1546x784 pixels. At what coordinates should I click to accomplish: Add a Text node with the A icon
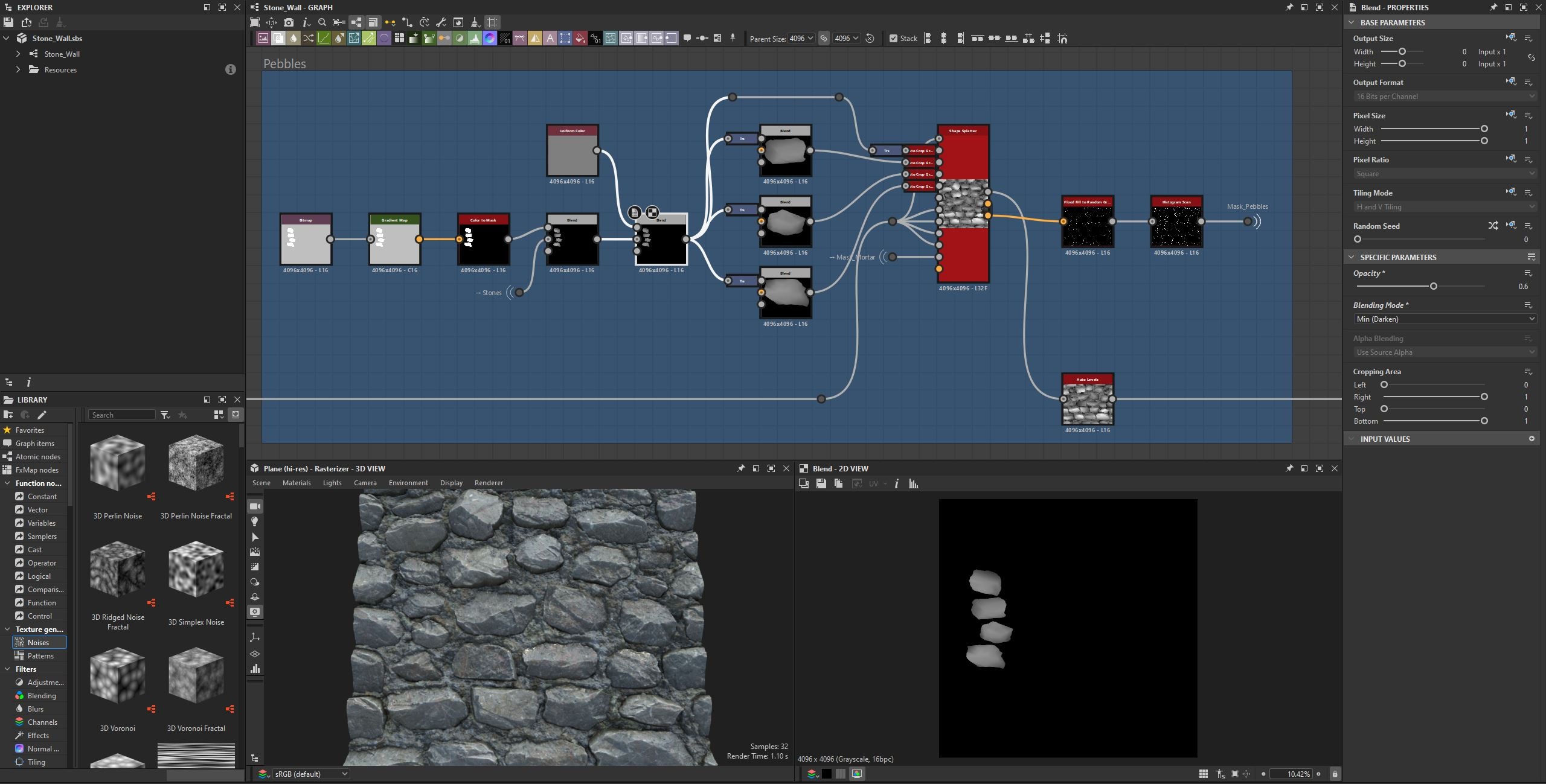coord(550,38)
